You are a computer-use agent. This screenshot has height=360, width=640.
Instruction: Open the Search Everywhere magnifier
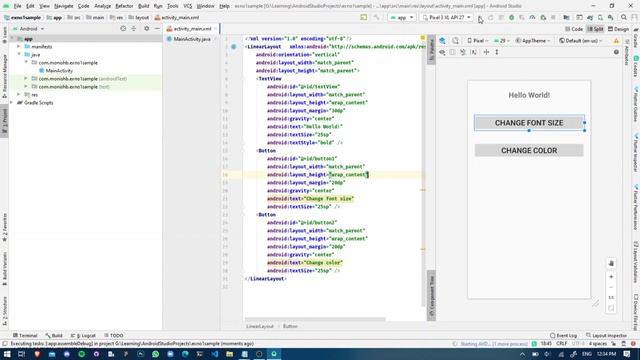(624, 18)
